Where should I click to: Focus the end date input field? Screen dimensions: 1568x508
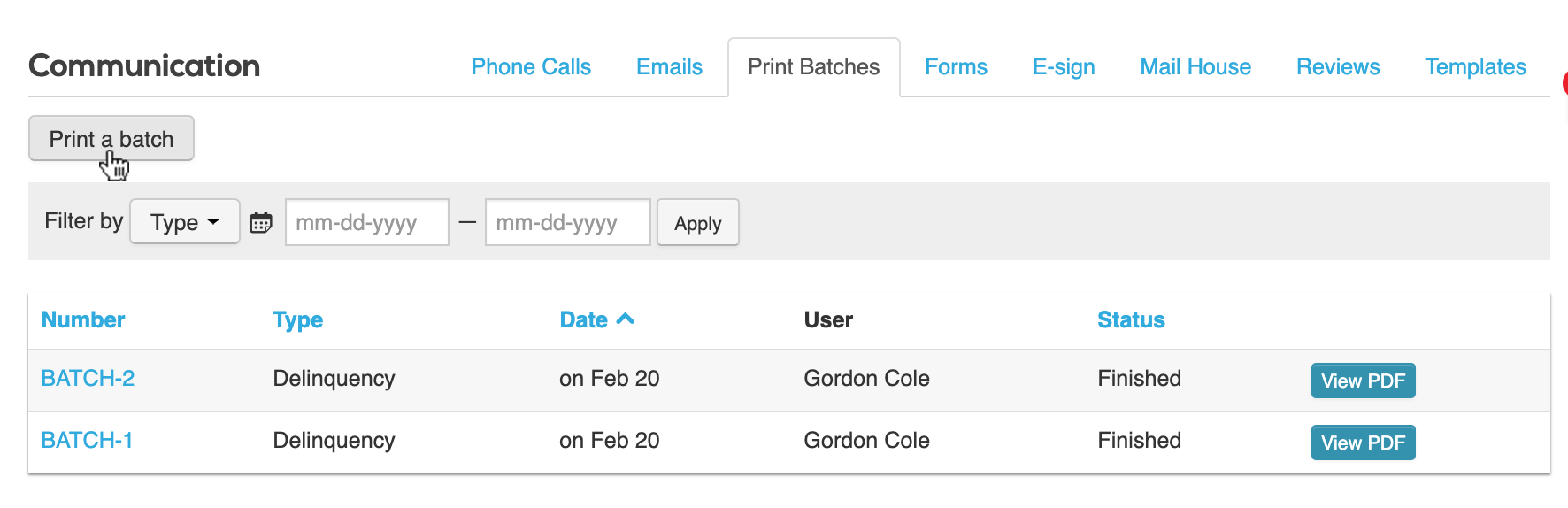[x=567, y=223]
